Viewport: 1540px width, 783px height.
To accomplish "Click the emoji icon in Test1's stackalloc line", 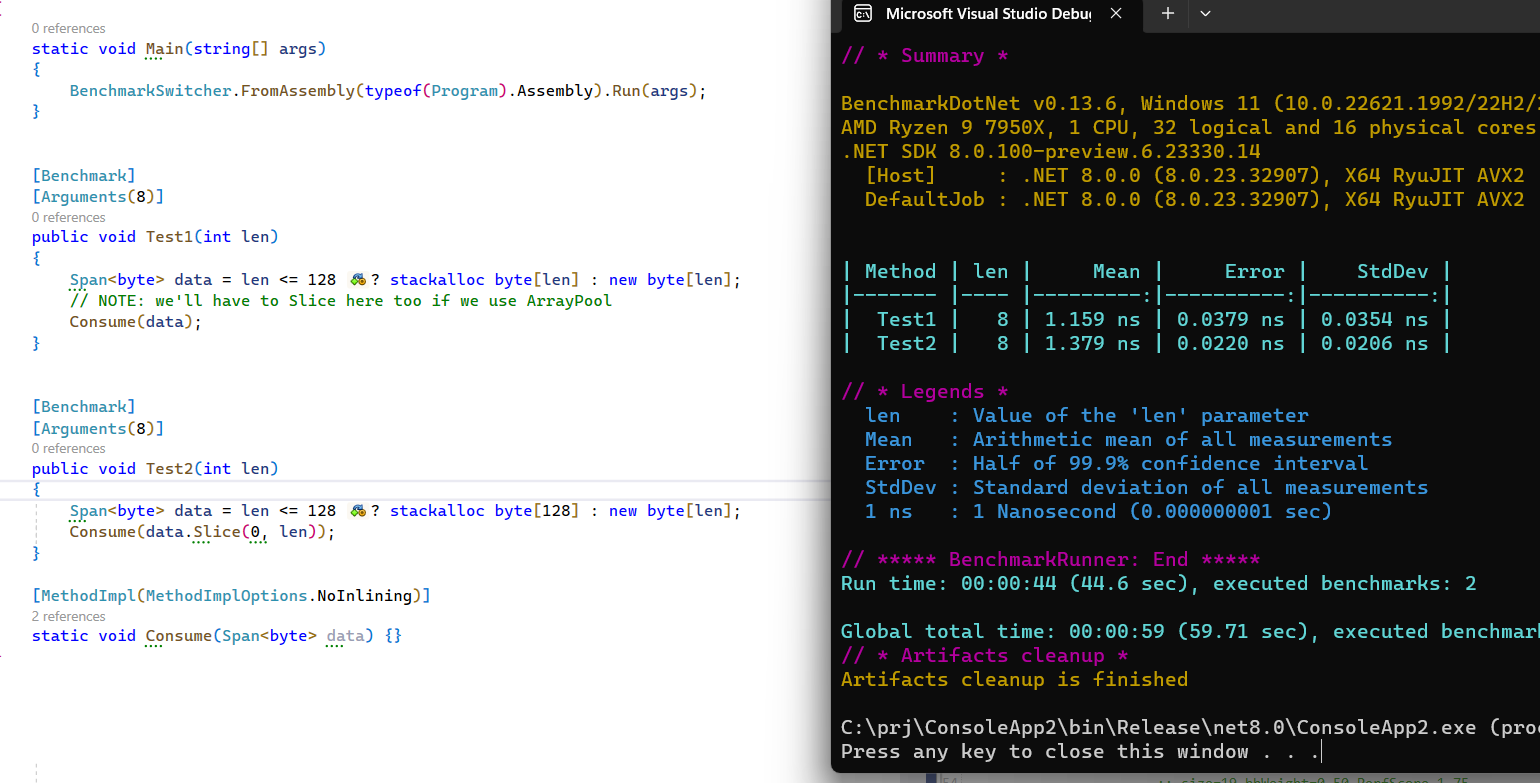I will (357, 279).
